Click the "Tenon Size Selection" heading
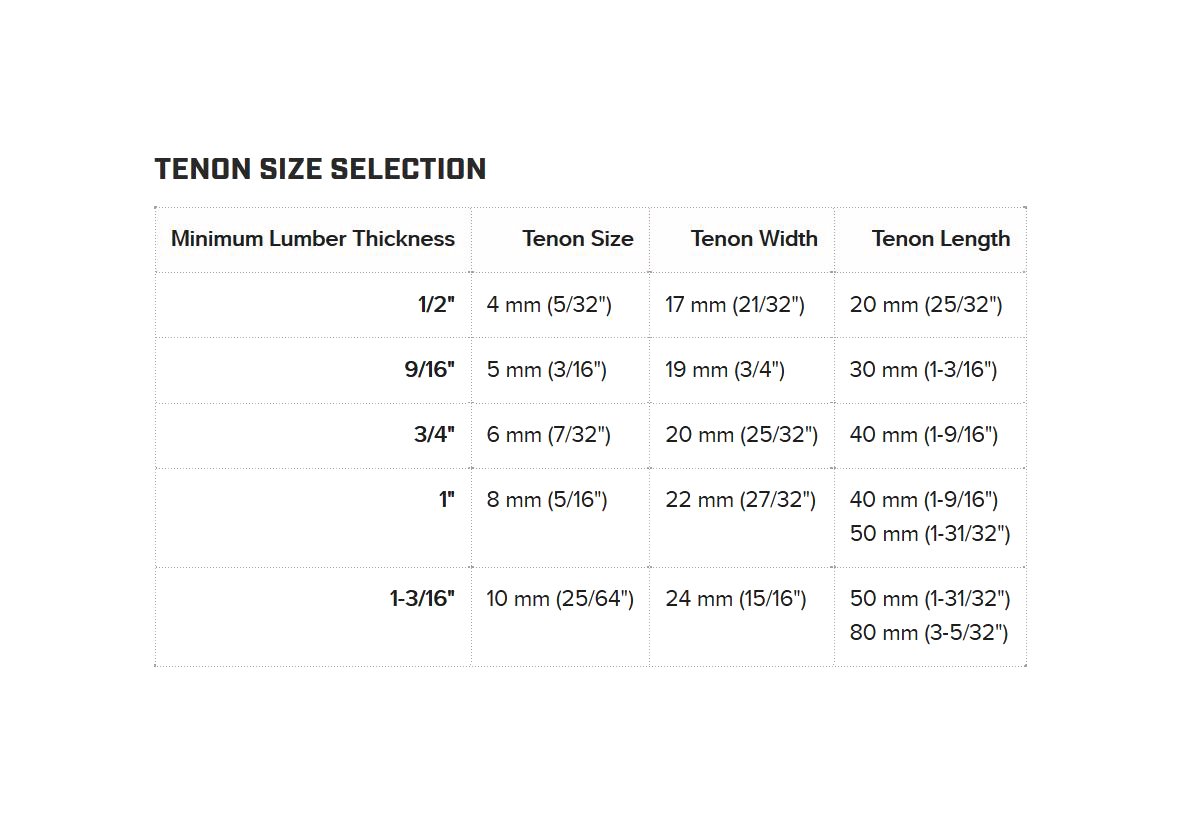 pyautogui.click(x=320, y=169)
